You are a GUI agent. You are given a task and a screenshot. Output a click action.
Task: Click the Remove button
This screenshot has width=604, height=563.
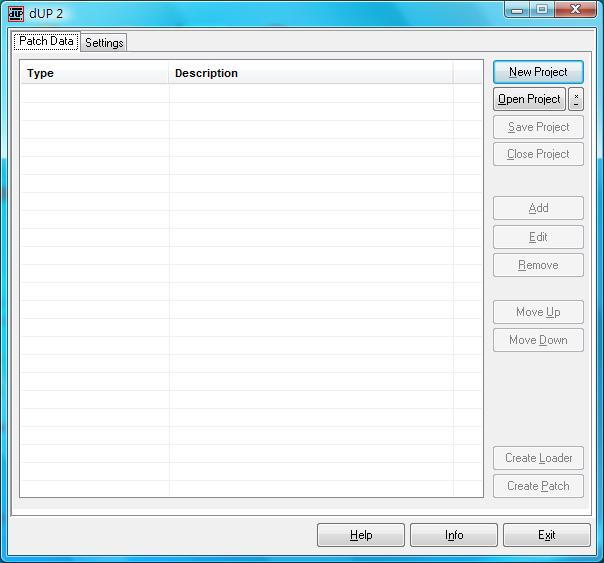pyautogui.click(x=538, y=265)
